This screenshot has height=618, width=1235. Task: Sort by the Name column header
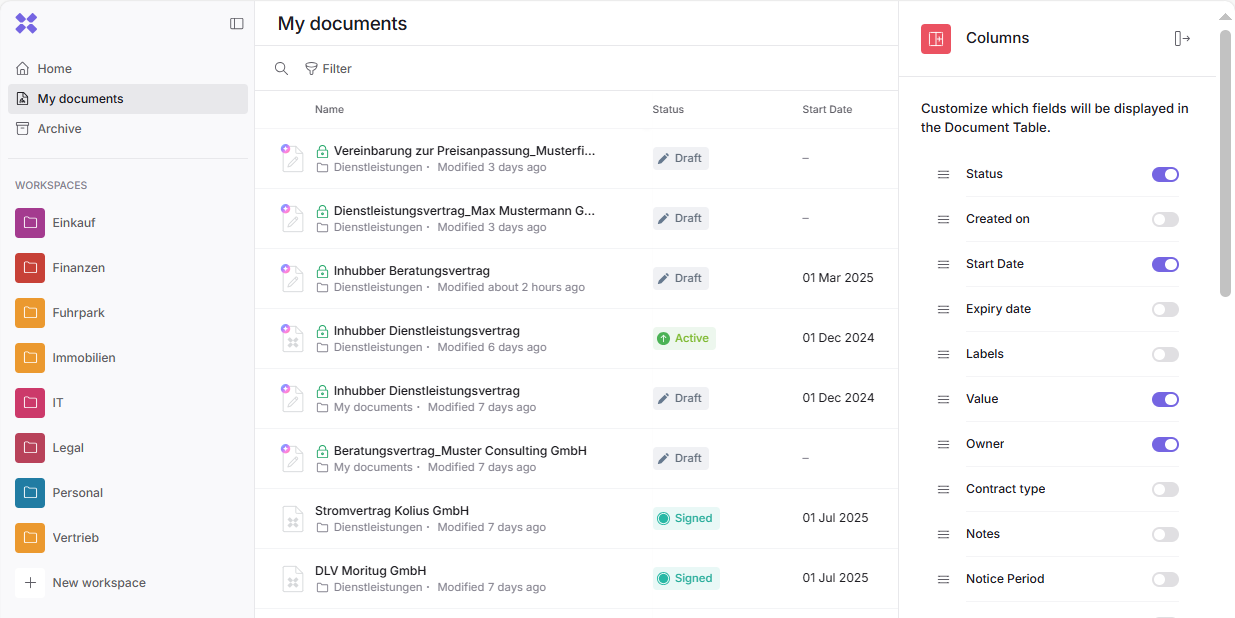point(329,110)
